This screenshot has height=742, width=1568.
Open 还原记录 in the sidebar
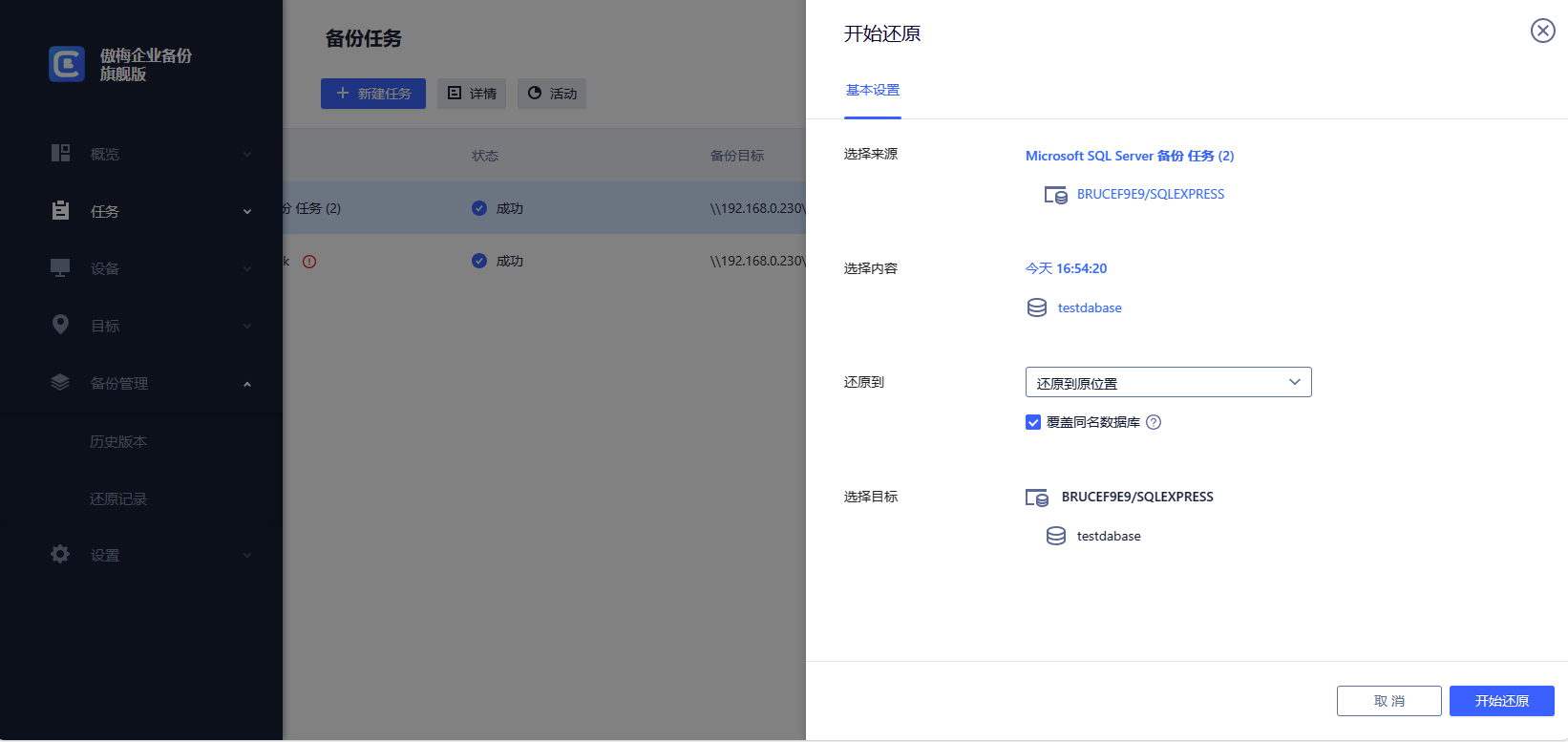pyautogui.click(x=118, y=499)
